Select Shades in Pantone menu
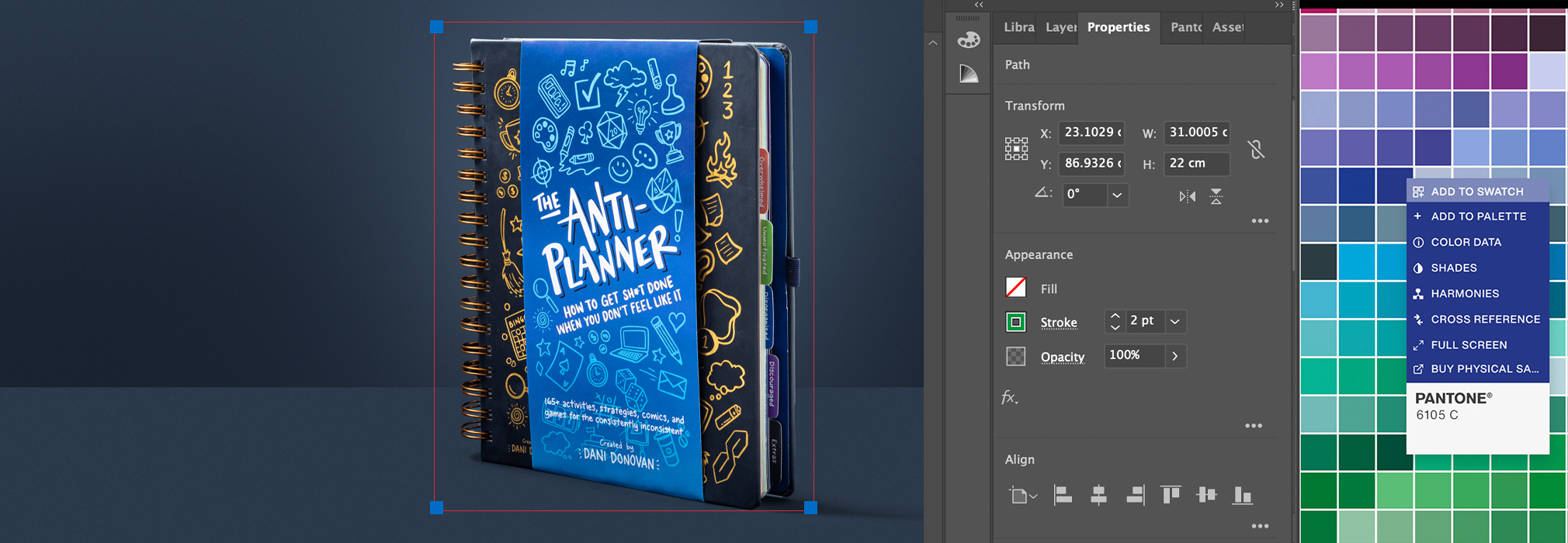 point(1477,268)
